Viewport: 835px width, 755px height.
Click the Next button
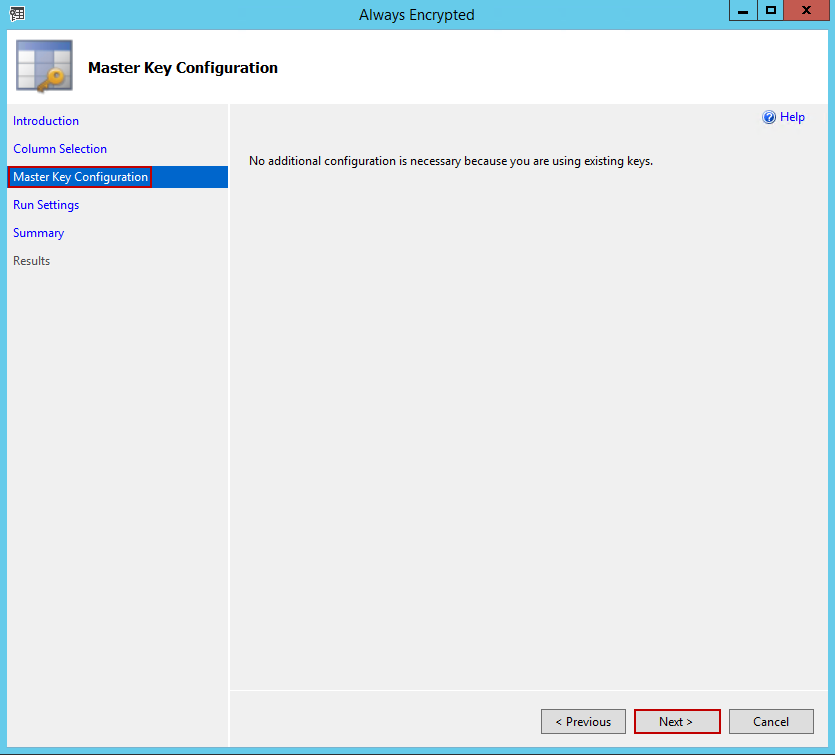677,721
